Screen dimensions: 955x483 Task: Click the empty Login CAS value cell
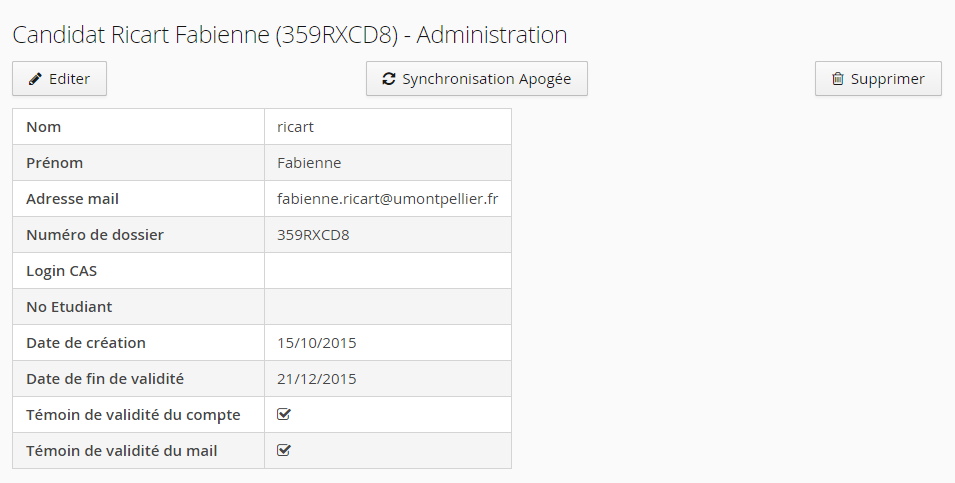(387, 271)
